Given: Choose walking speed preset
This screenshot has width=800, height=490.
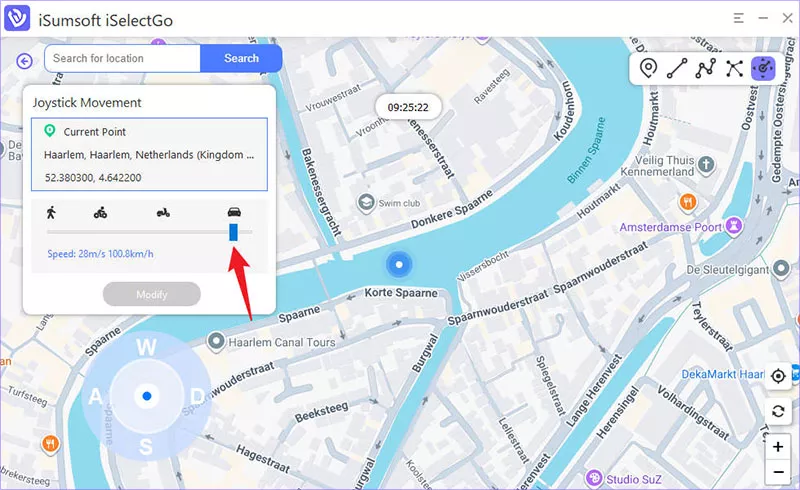Looking at the screenshot, I should click(x=50, y=212).
